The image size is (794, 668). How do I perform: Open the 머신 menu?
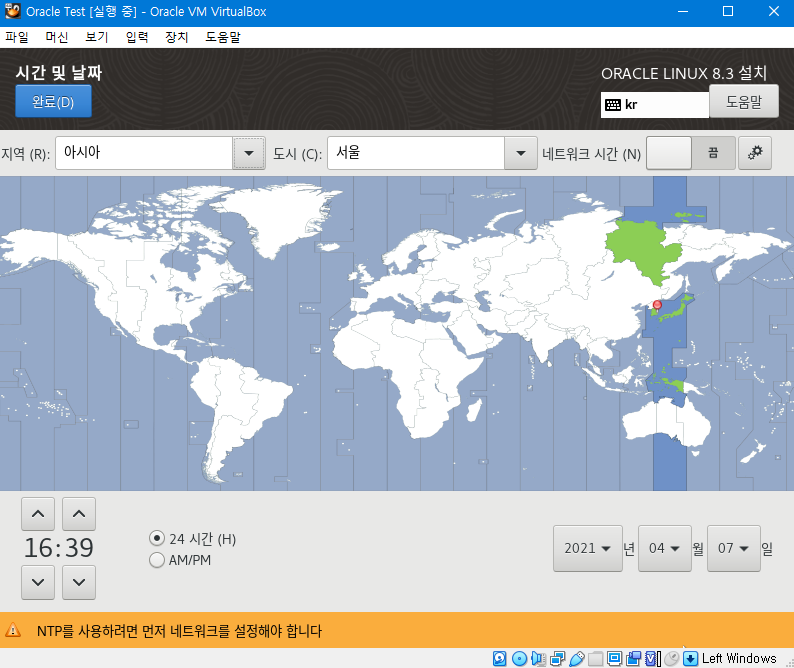coord(57,37)
